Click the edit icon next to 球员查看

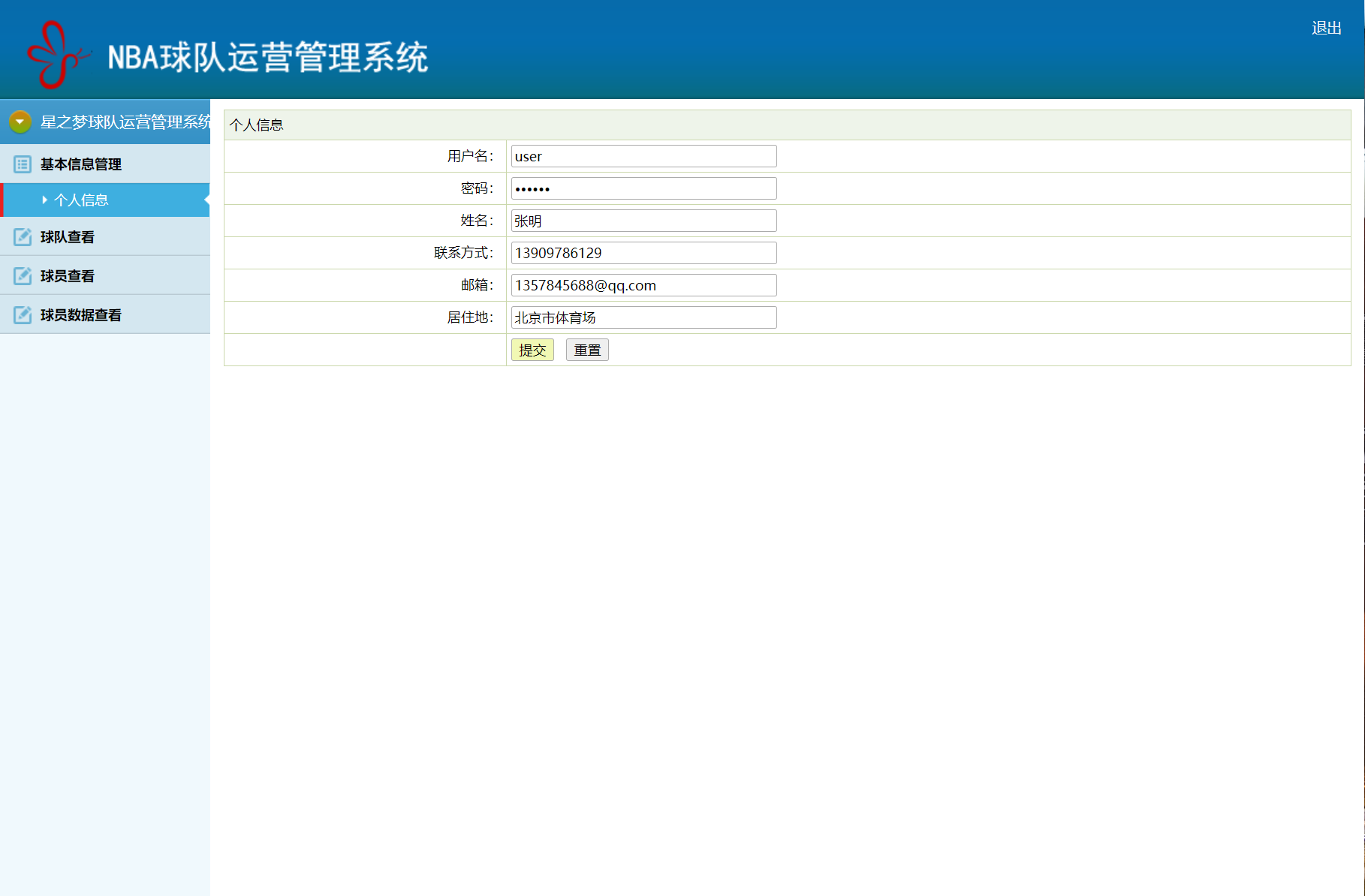coord(22,275)
